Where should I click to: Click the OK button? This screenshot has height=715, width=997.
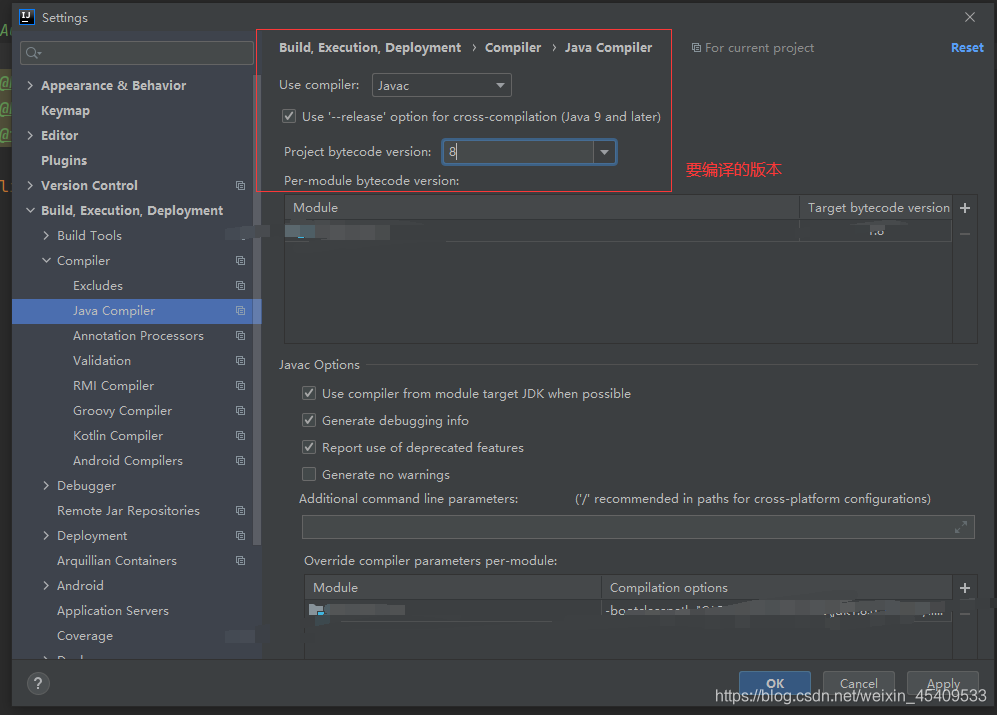[x=774, y=683]
